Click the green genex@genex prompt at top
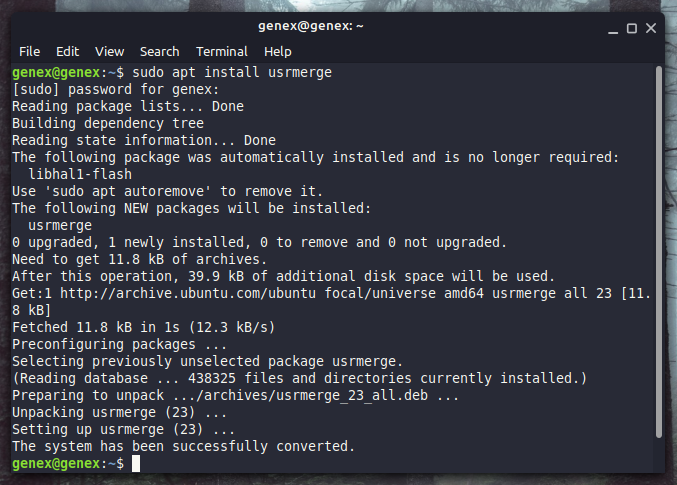 [x=56, y=73]
